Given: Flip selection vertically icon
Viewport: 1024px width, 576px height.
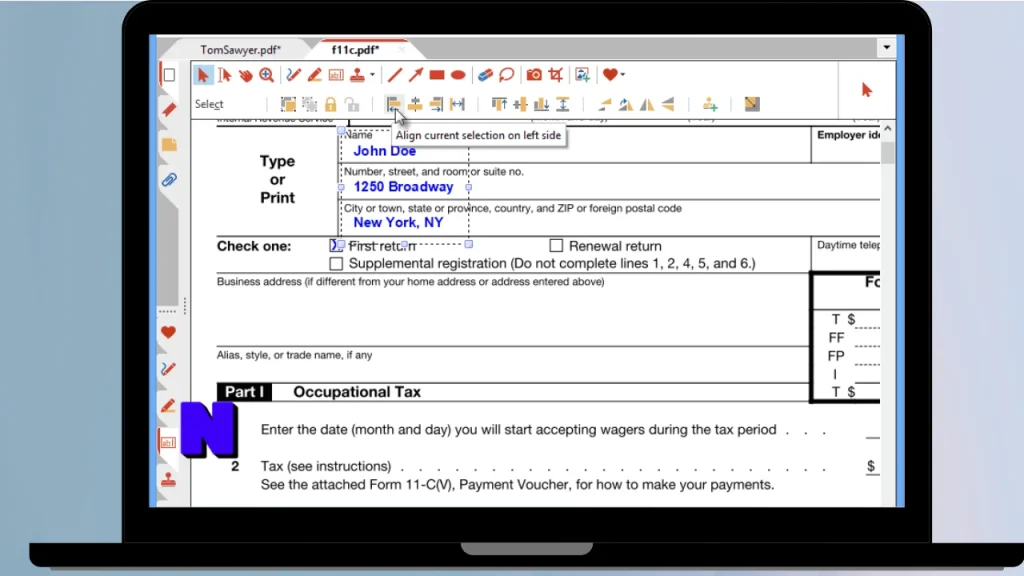Looking at the screenshot, I should pos(668,104).
